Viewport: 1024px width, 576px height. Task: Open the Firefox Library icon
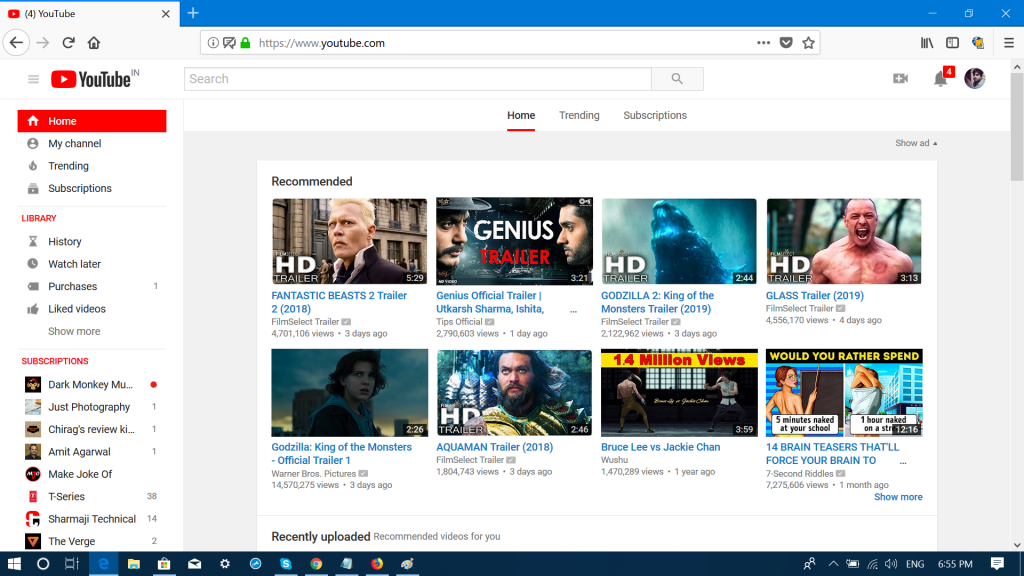927,43
